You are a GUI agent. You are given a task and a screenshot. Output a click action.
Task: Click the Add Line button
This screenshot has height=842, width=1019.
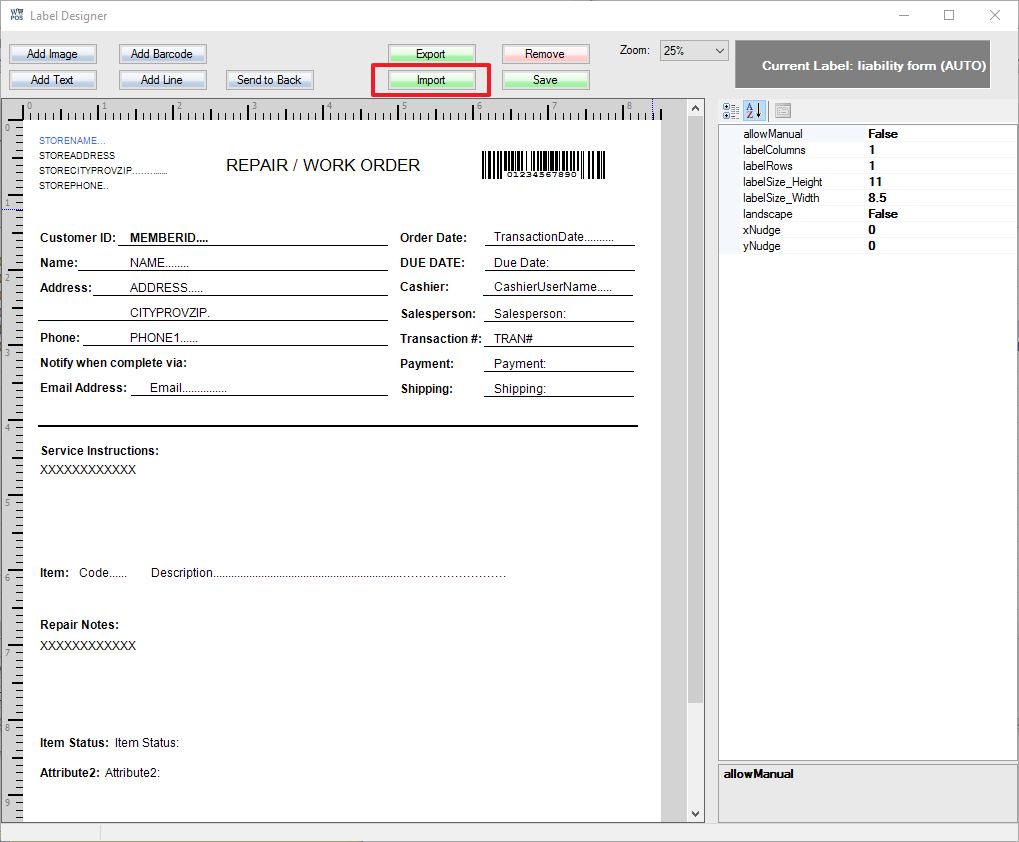tap(162, 80)
